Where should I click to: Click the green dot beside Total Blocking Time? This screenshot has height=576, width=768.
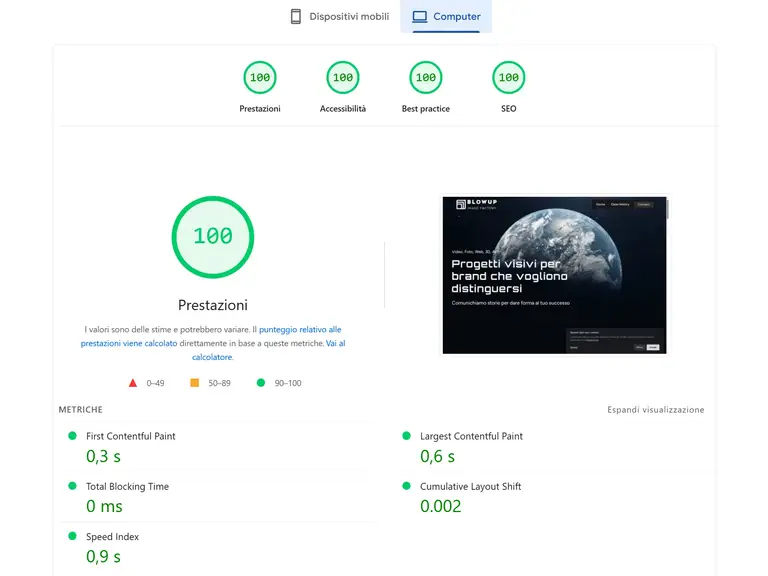click(72, 486)
